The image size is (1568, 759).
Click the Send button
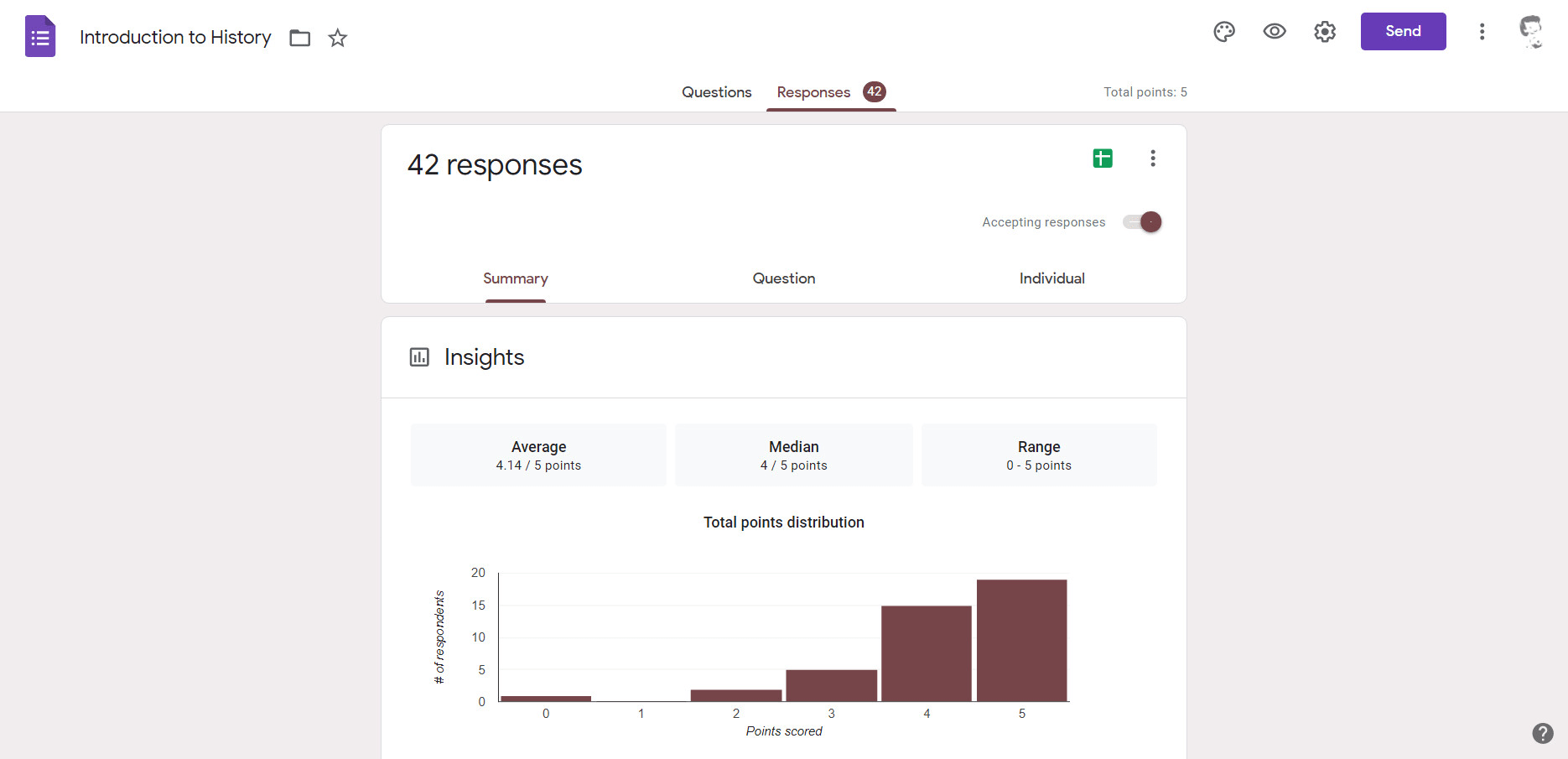point(1403,31)
